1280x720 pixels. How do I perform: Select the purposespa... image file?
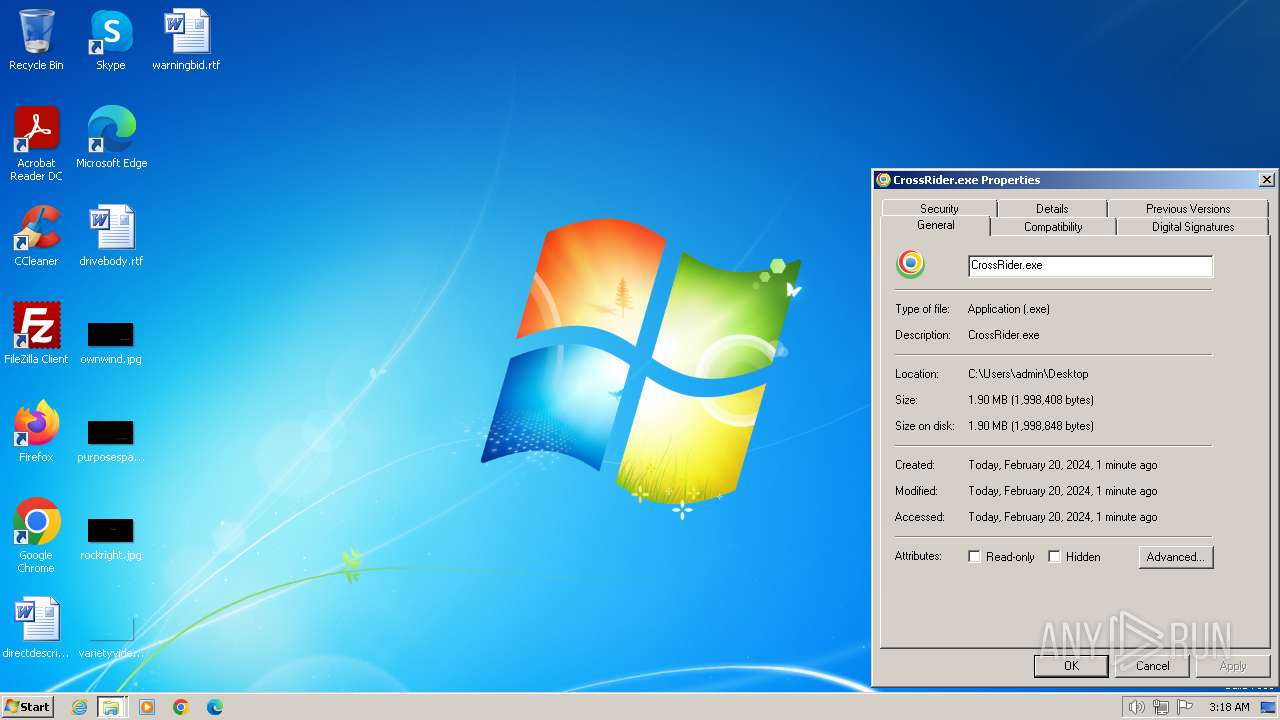(111, 440)
